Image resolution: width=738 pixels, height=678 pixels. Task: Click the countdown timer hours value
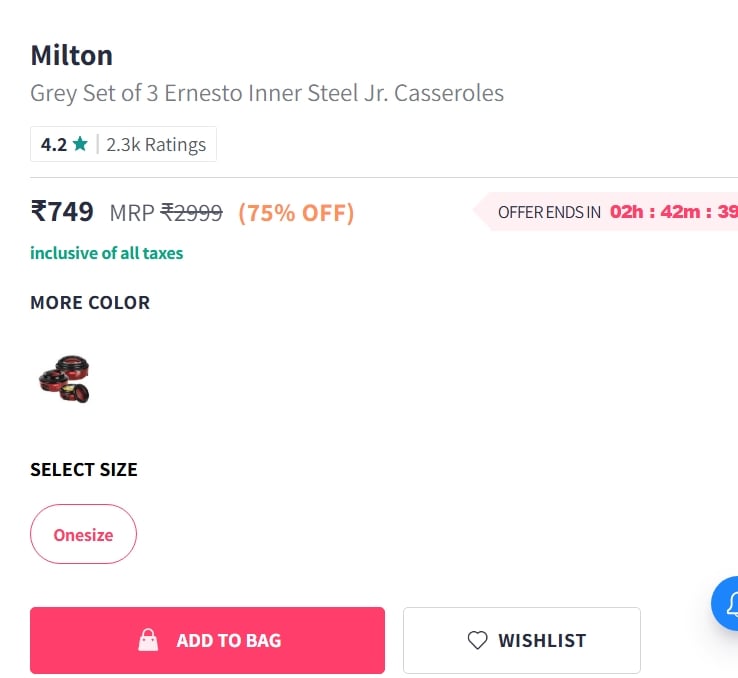tap(626, 212)
